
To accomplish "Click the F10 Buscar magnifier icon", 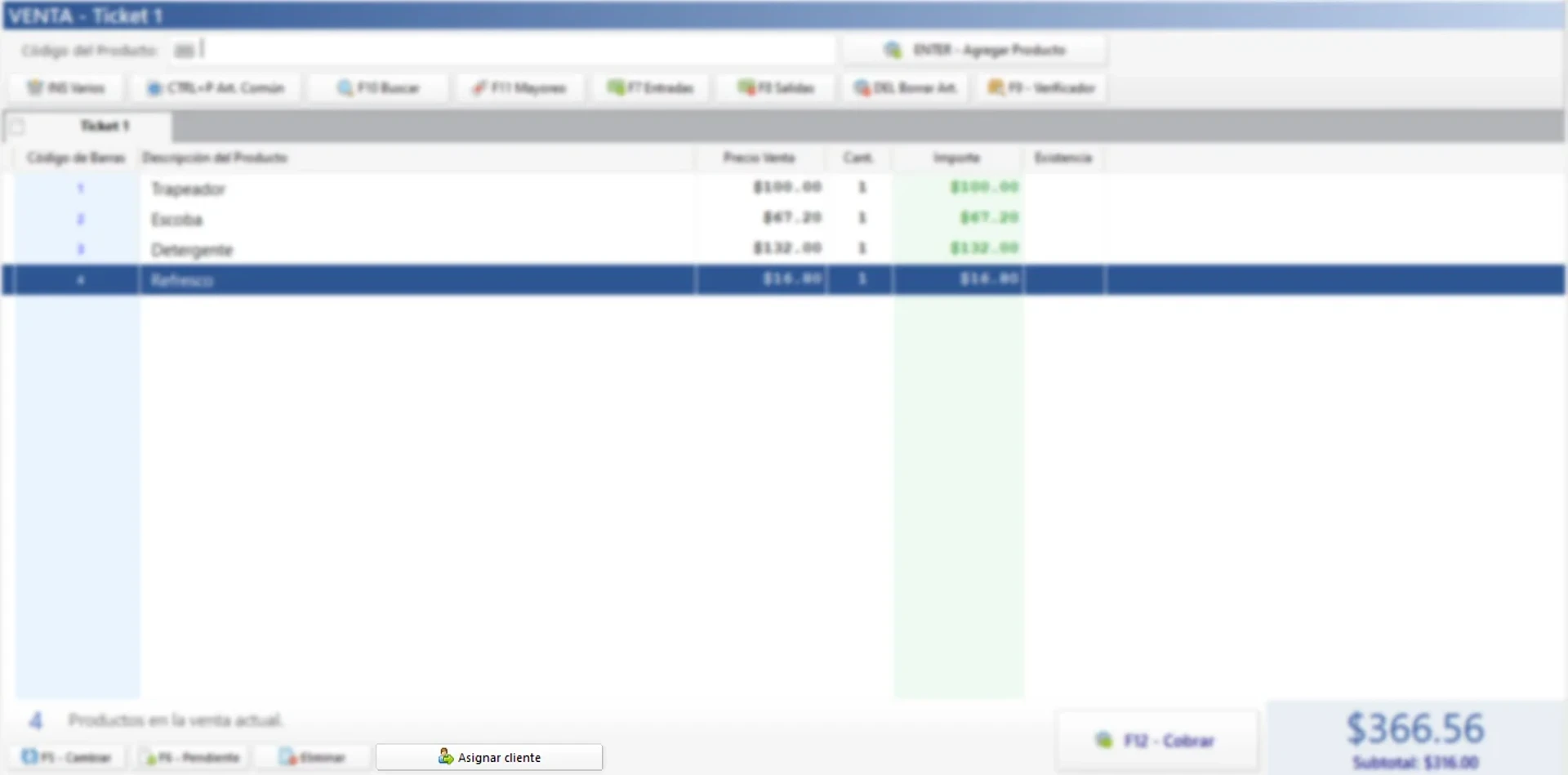I will coord(345,87).
